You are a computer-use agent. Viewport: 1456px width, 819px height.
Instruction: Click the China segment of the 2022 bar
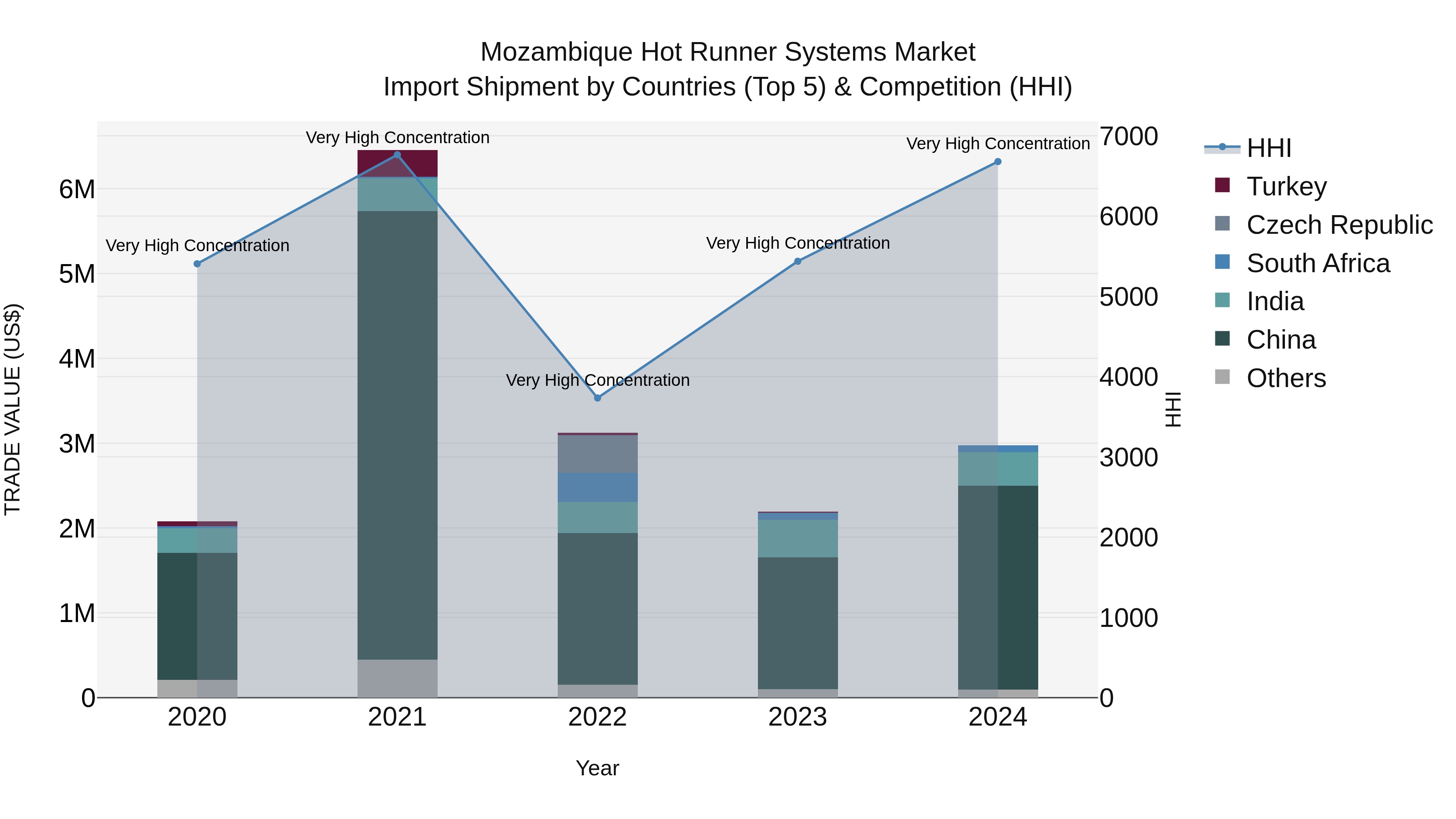coord(597,609)
